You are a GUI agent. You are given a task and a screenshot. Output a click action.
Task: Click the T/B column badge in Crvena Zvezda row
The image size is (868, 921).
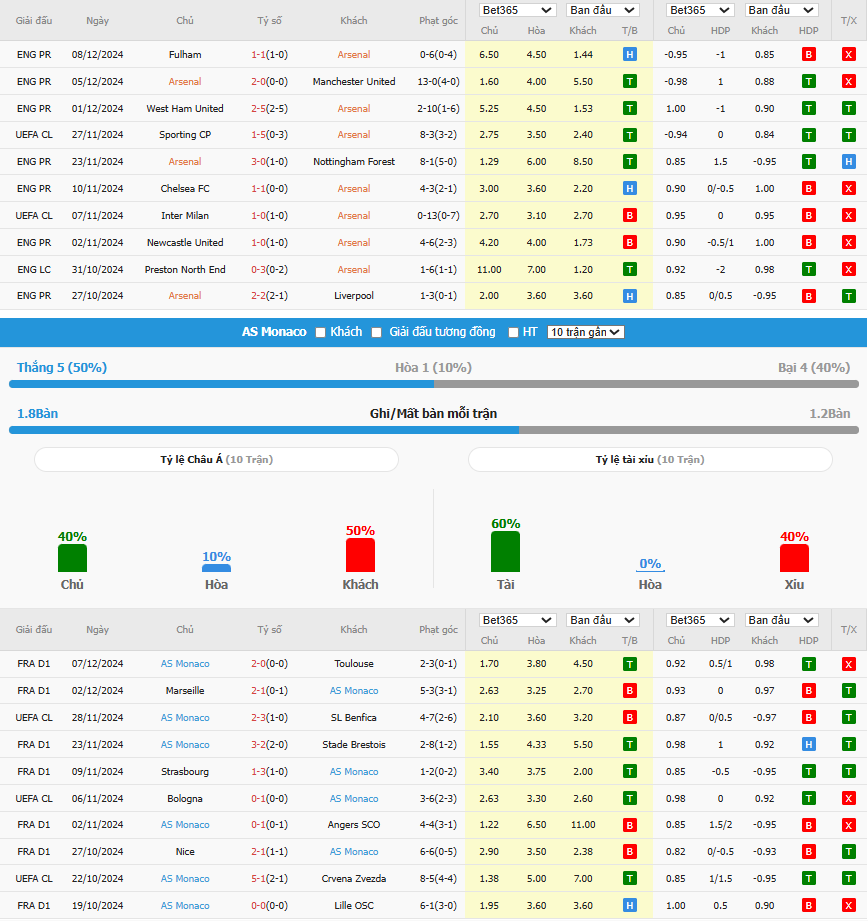[630, 879]
